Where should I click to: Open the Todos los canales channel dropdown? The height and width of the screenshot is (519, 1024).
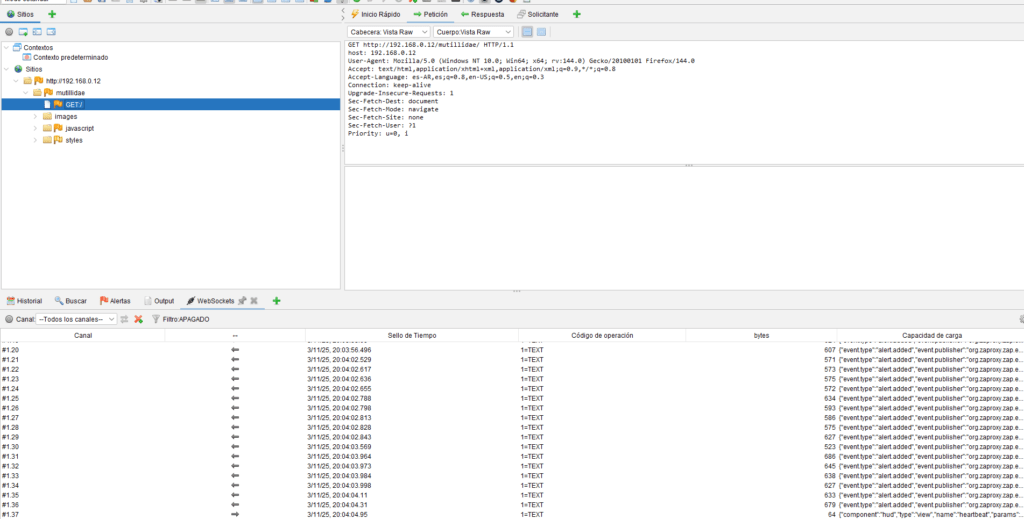click(x=76, y=319)
